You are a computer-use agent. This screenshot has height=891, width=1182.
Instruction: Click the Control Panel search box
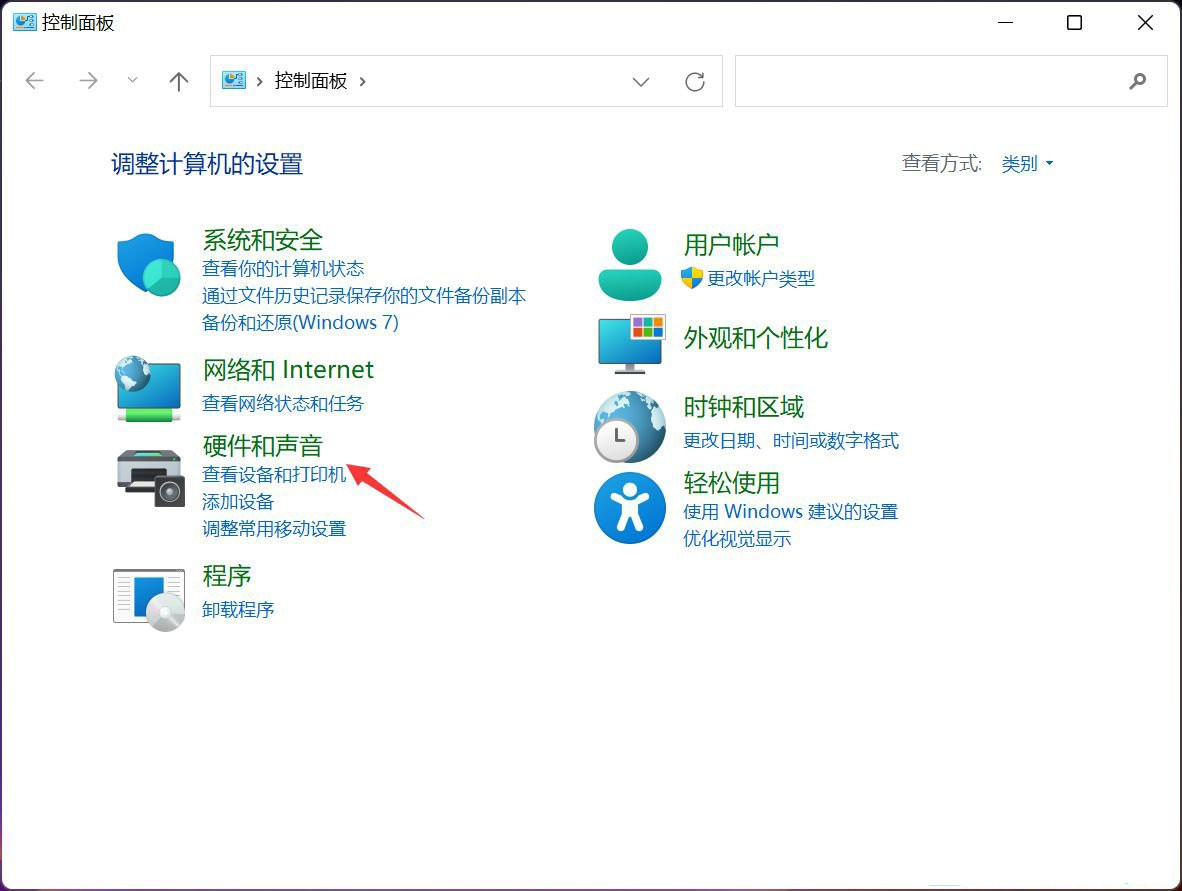coord(930,82)
